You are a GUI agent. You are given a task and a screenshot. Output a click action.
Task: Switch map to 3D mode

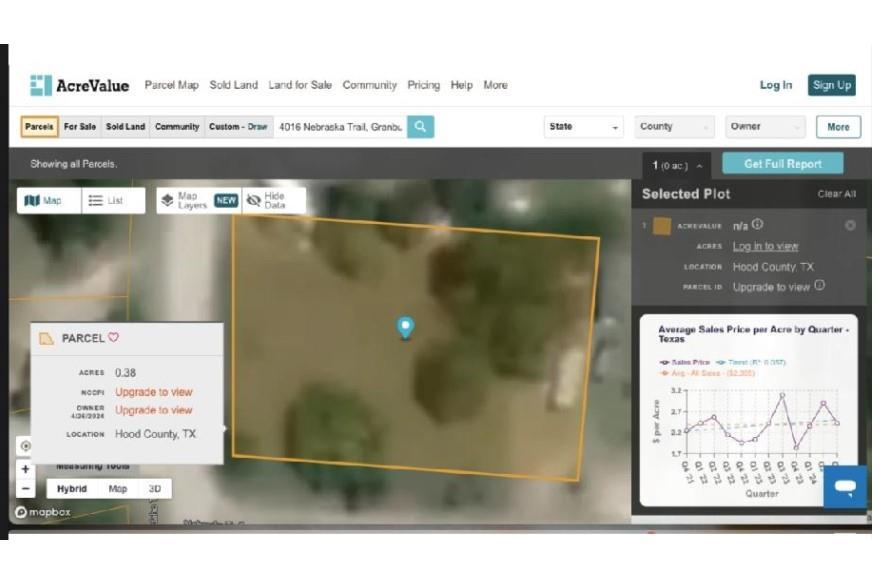pos(155,489)
